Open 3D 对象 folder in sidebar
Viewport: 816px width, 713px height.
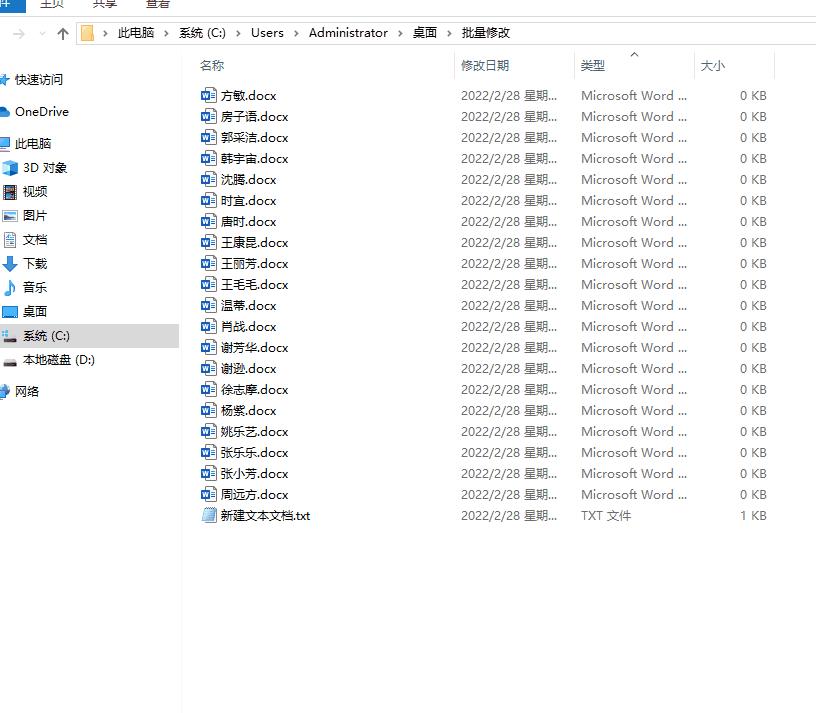44,168
